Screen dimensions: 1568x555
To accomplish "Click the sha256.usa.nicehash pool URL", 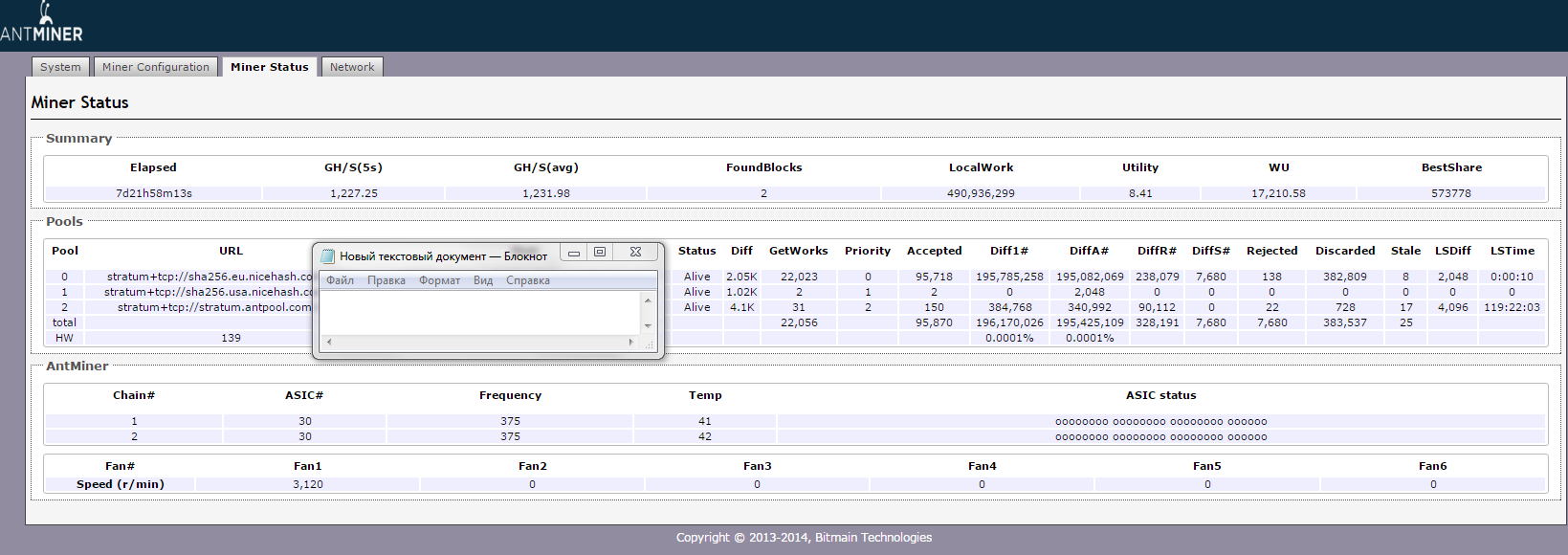I will tap(209, 292).
